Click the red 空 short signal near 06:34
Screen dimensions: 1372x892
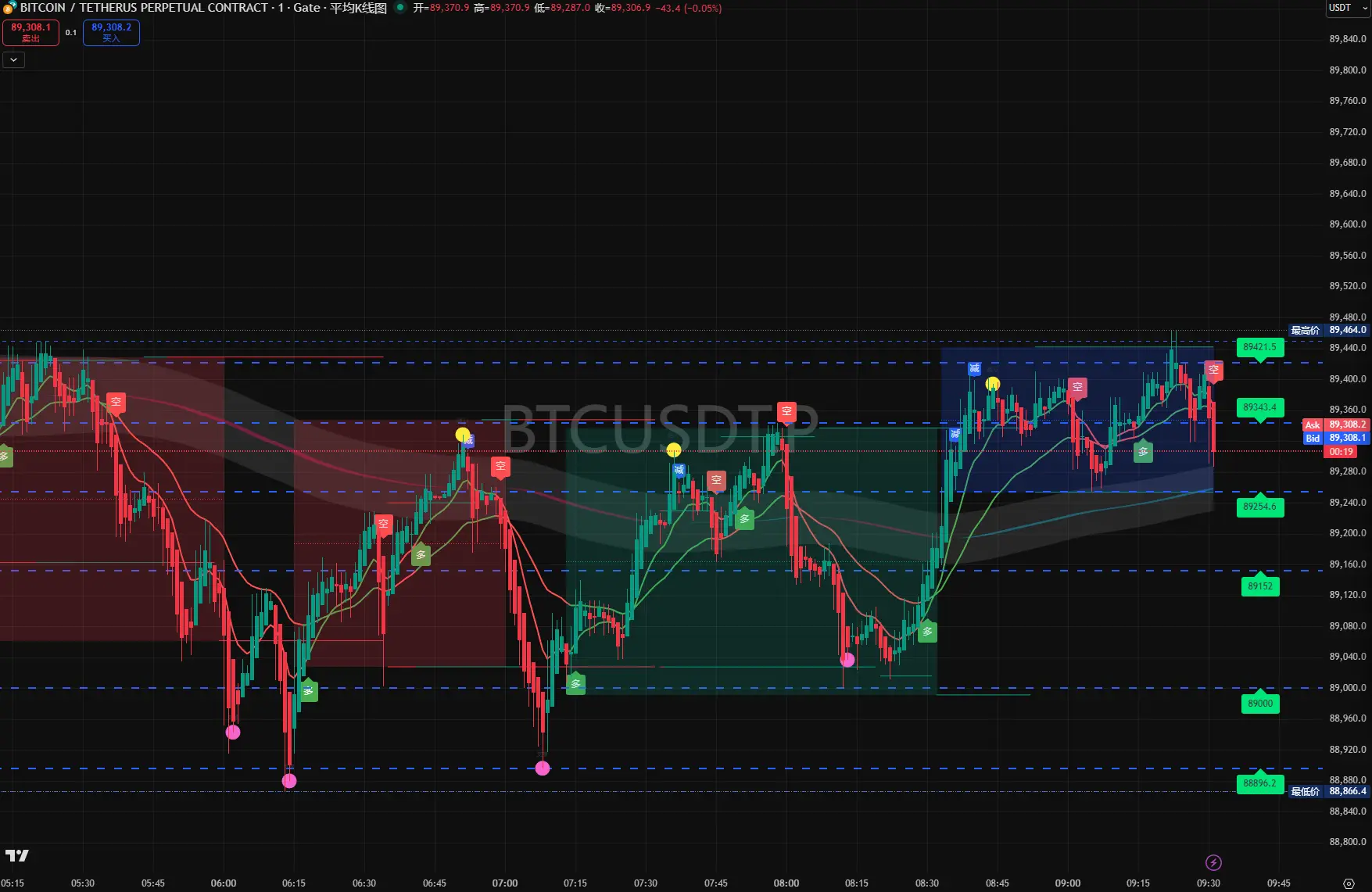tap(383, 525)
